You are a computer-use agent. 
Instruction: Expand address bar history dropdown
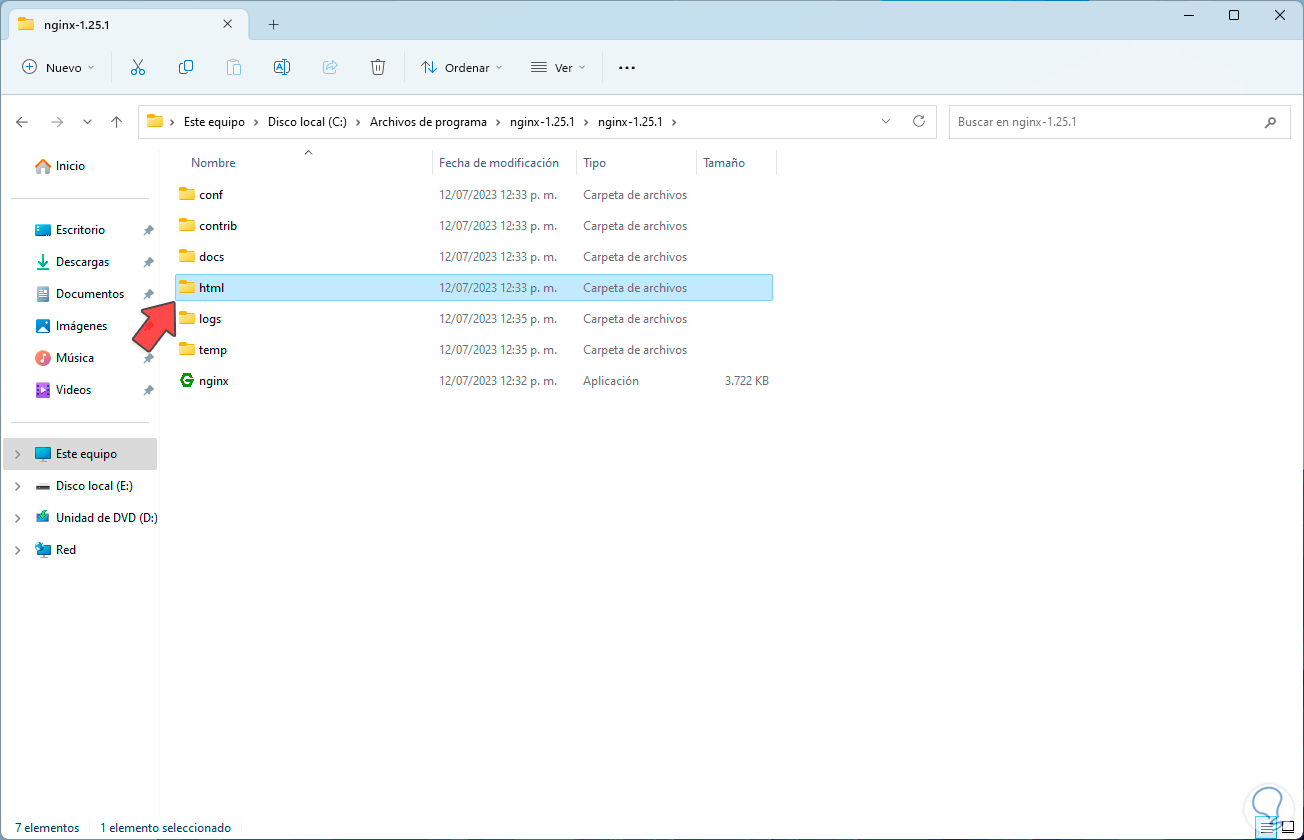click(x=886, y=121)
